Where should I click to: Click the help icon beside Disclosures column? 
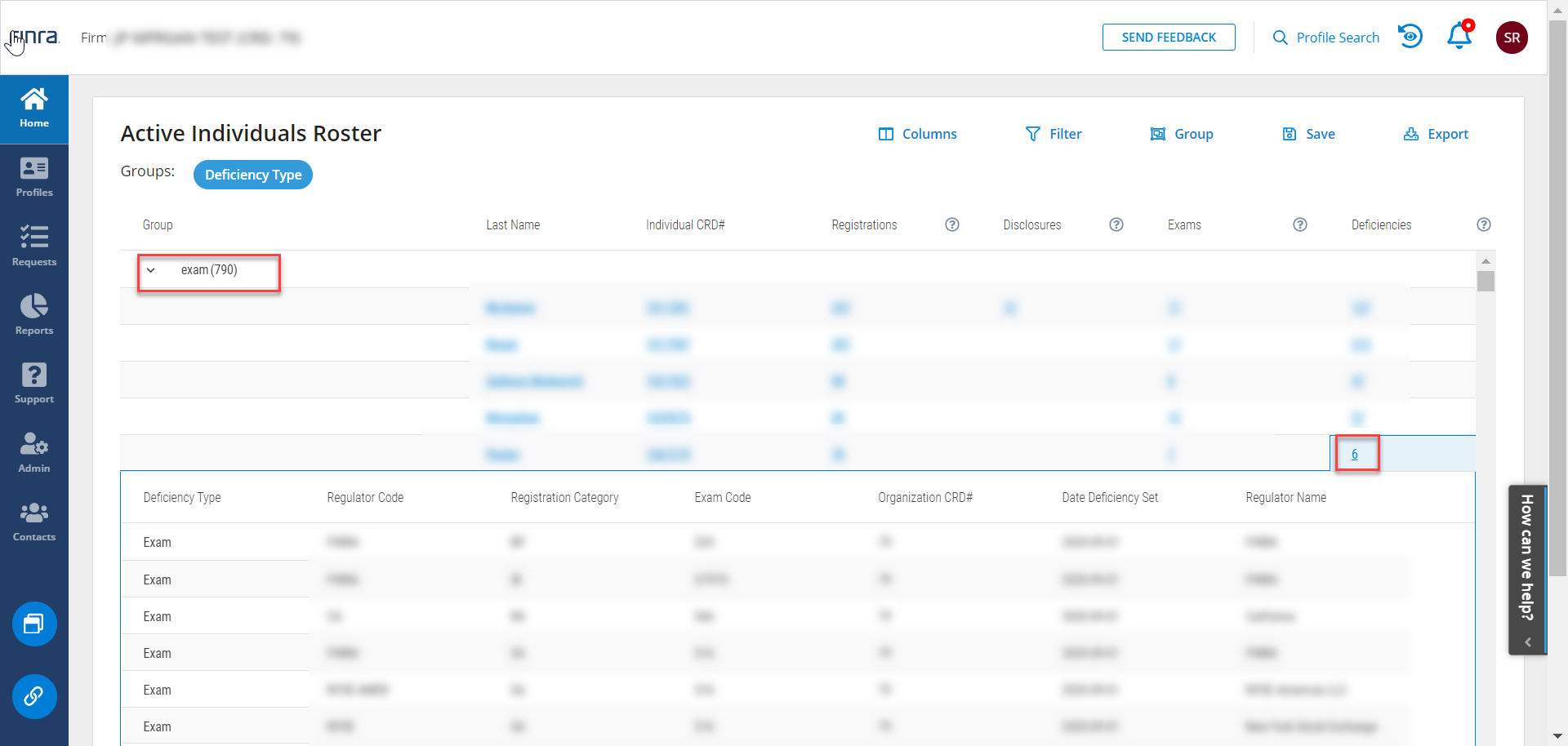[x=1116, y=224]
